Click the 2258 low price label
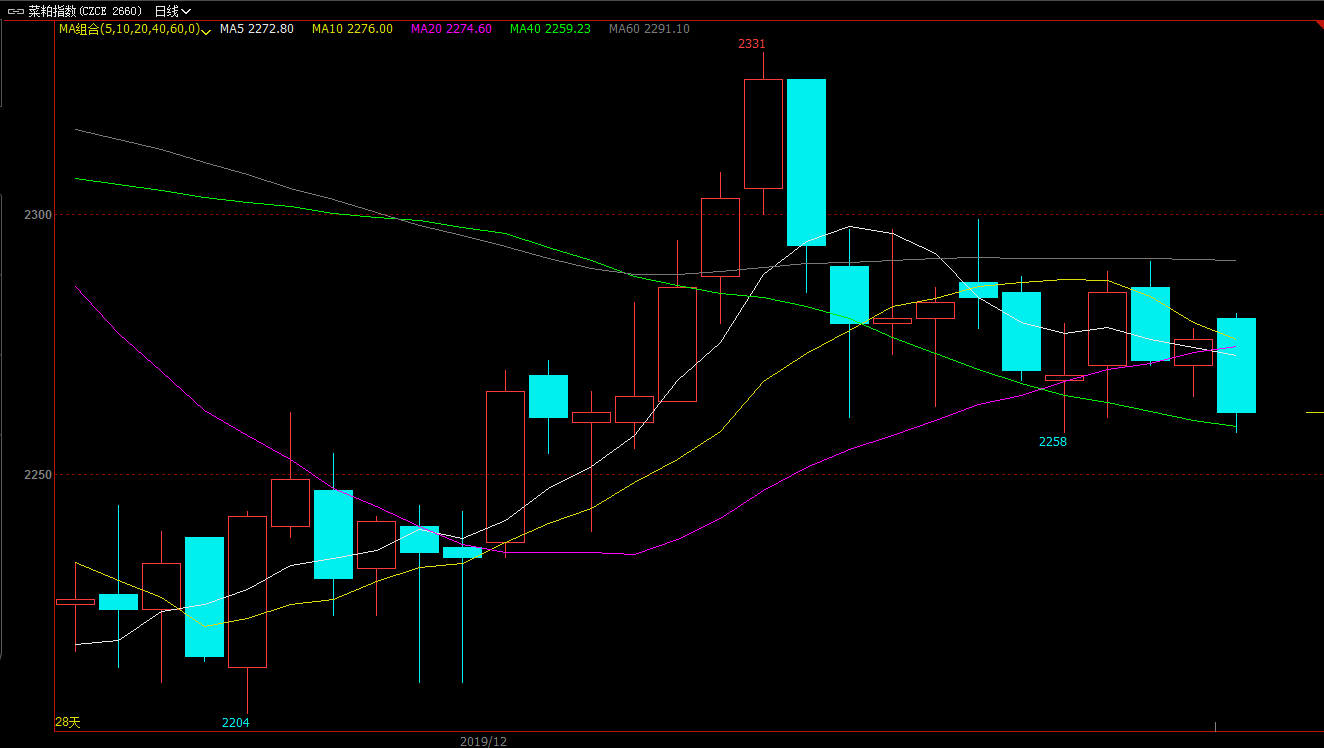Viewport: 1324px width, 748px height. 1053,441
